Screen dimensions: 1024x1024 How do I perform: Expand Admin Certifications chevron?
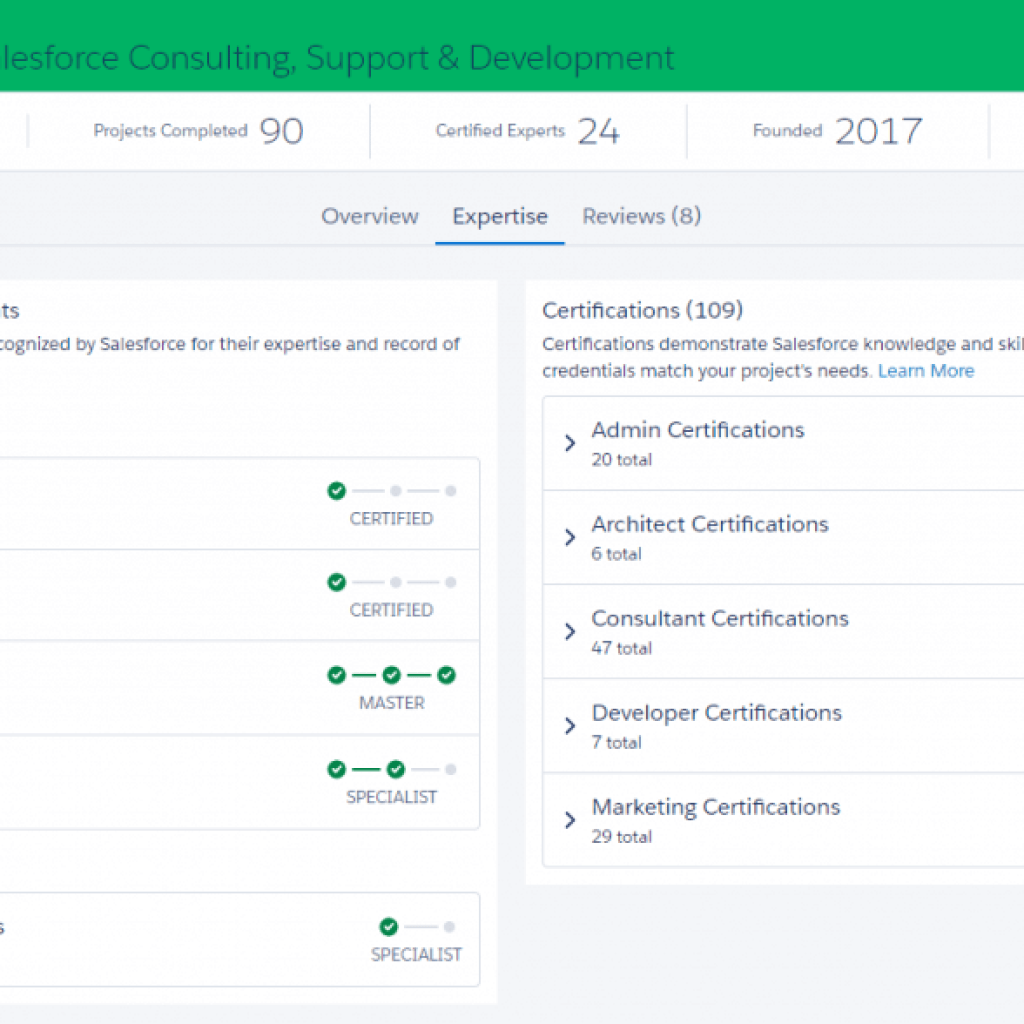click(570, 443)
